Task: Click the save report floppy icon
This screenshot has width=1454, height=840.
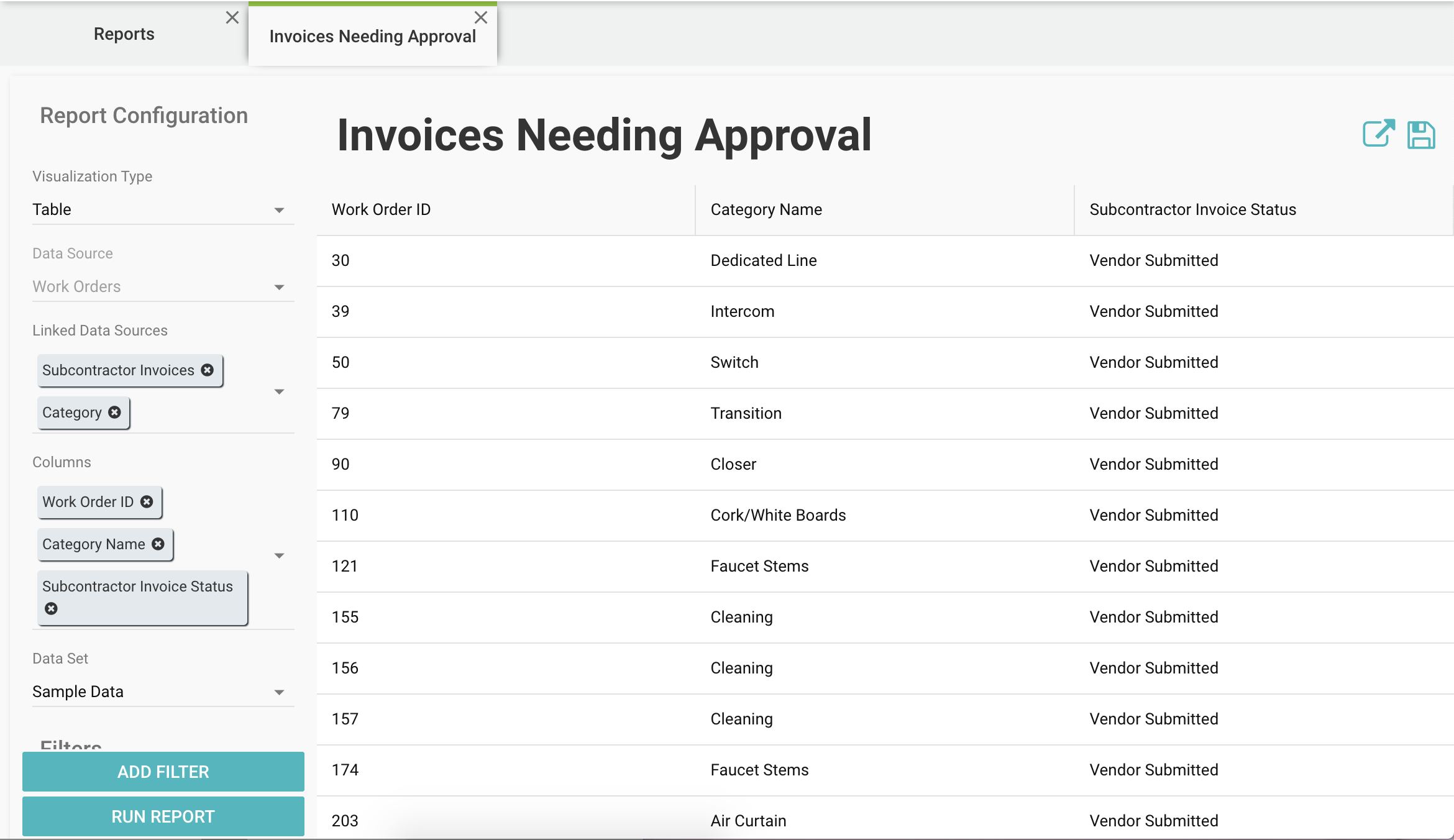Action: point(1421,135)
